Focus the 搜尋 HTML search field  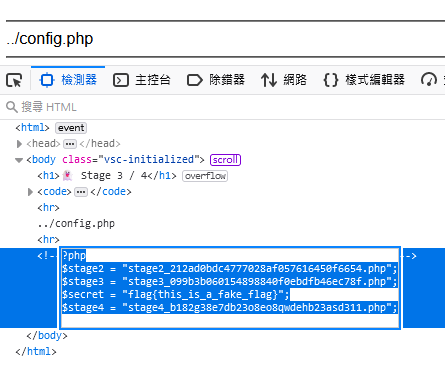pos(222,107)
